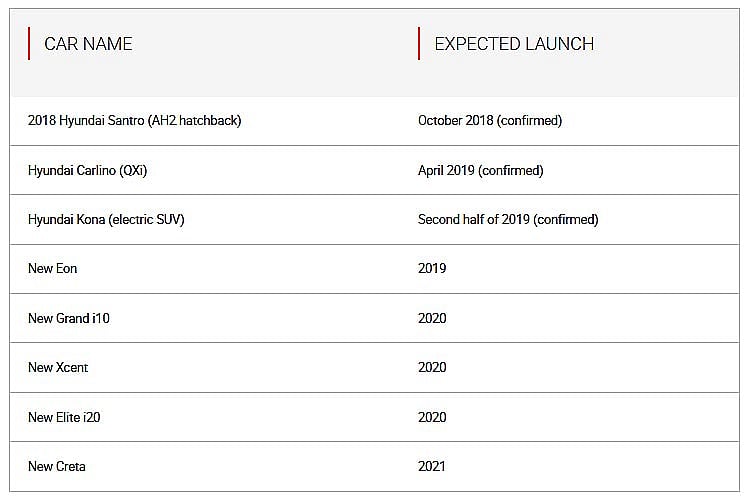Click the 2020 launch year for New Elite i20
This screenshot has height=501, width=749.
(432, 417)
